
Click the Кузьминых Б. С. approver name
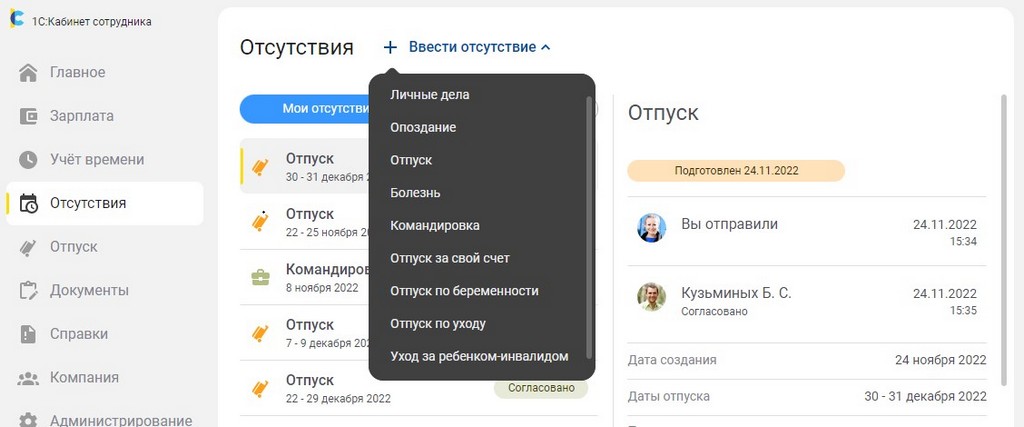pyautogui.click(x=736, y=293)
